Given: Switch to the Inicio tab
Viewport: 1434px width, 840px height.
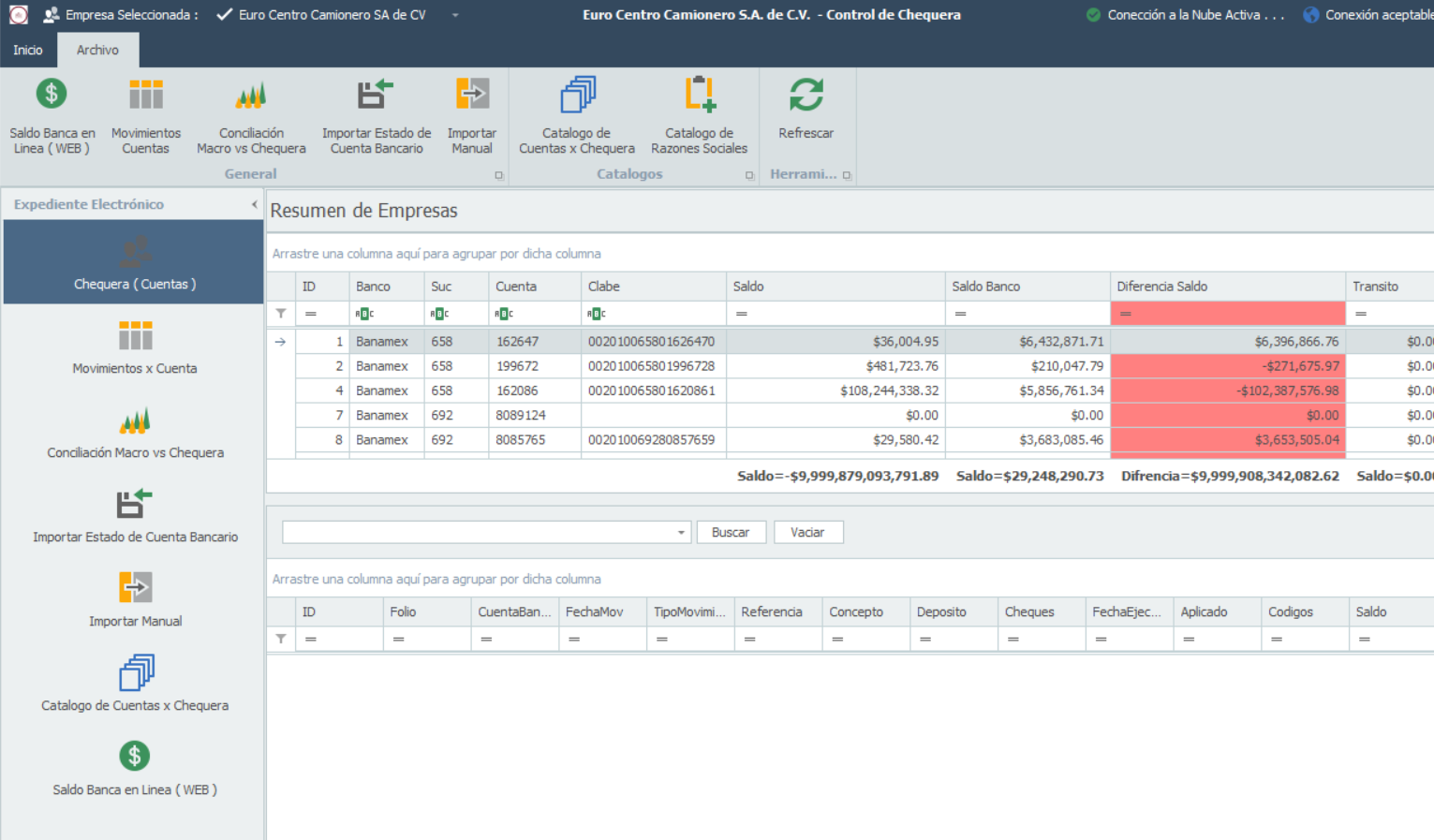Looking at the screenshot, I should pos(28,50).
